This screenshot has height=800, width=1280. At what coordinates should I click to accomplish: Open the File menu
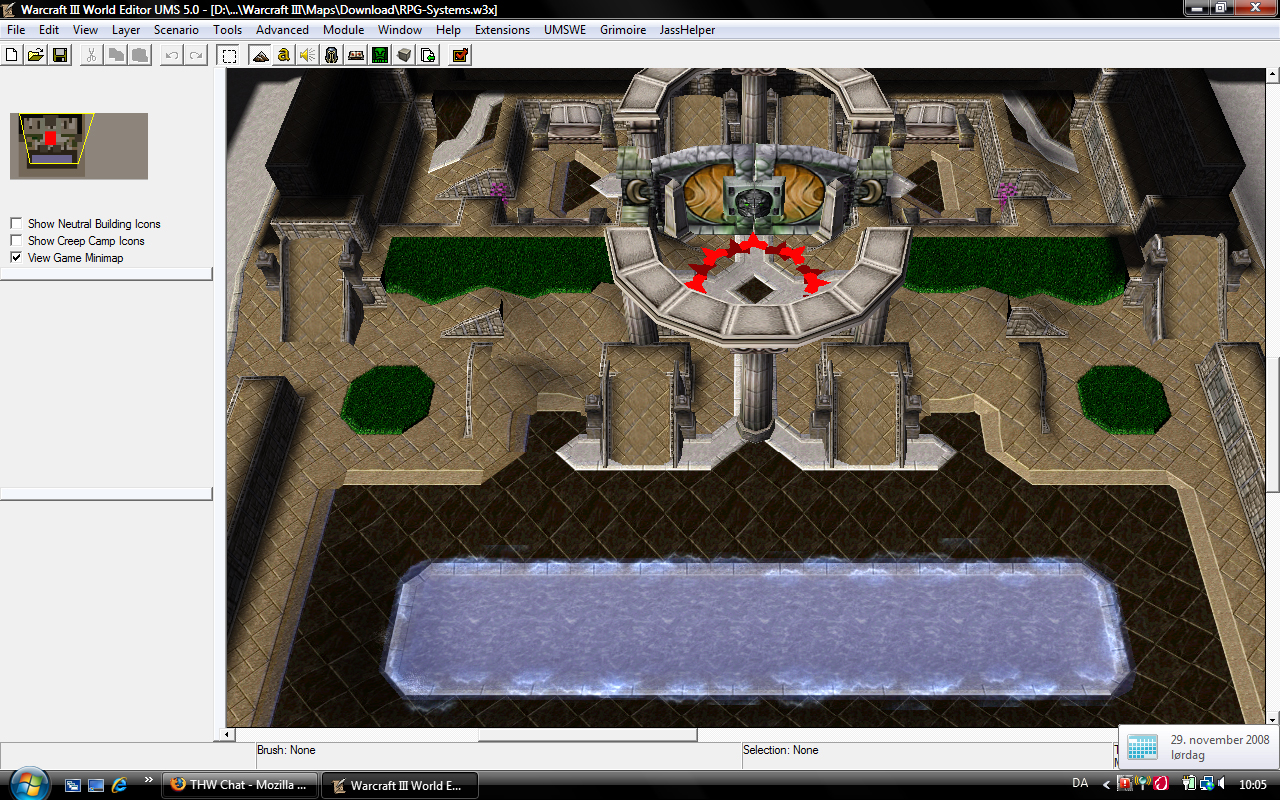(16, 30)
